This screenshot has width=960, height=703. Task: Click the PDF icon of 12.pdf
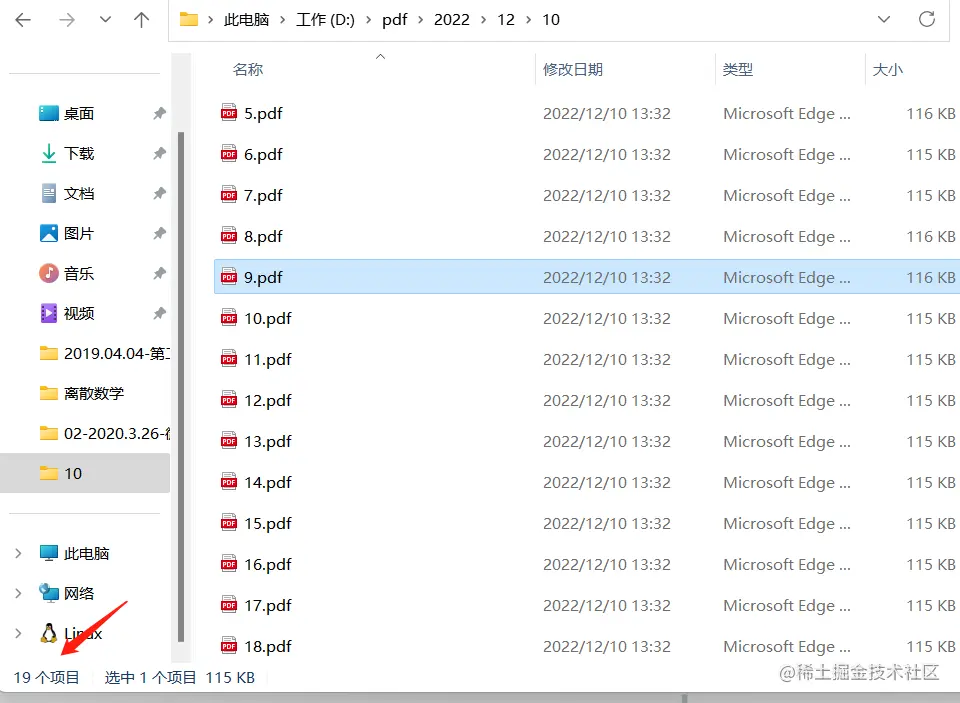[229, 400]
